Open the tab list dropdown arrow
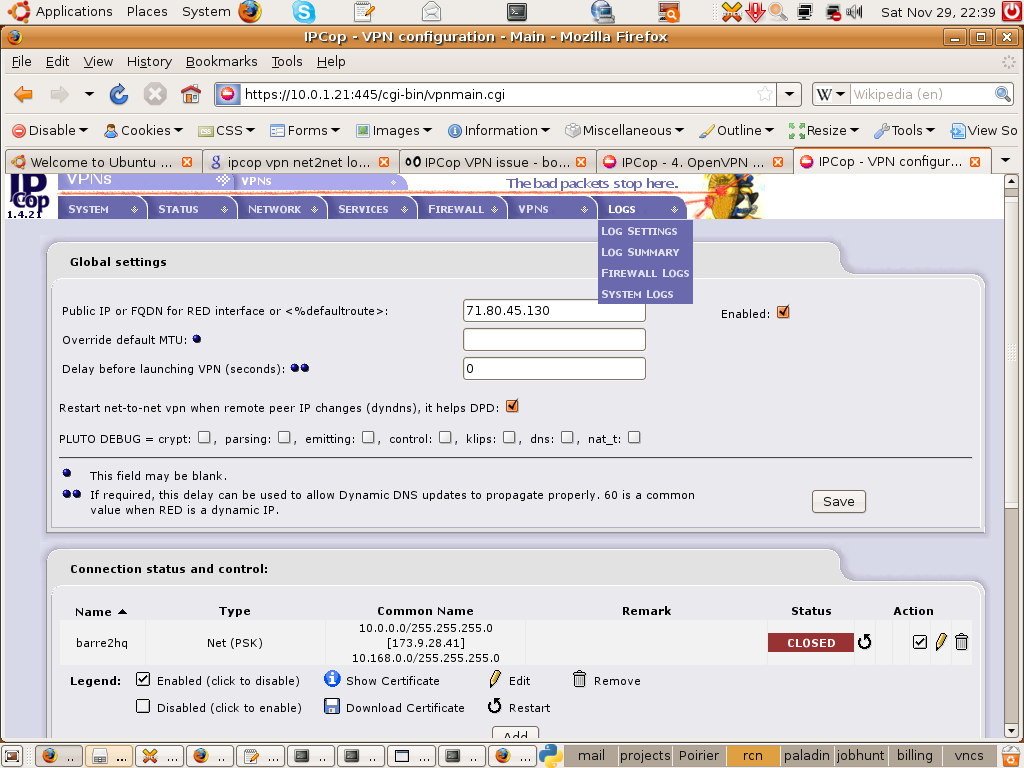Screen dimensions: 1024x768 coord(1006,161)
